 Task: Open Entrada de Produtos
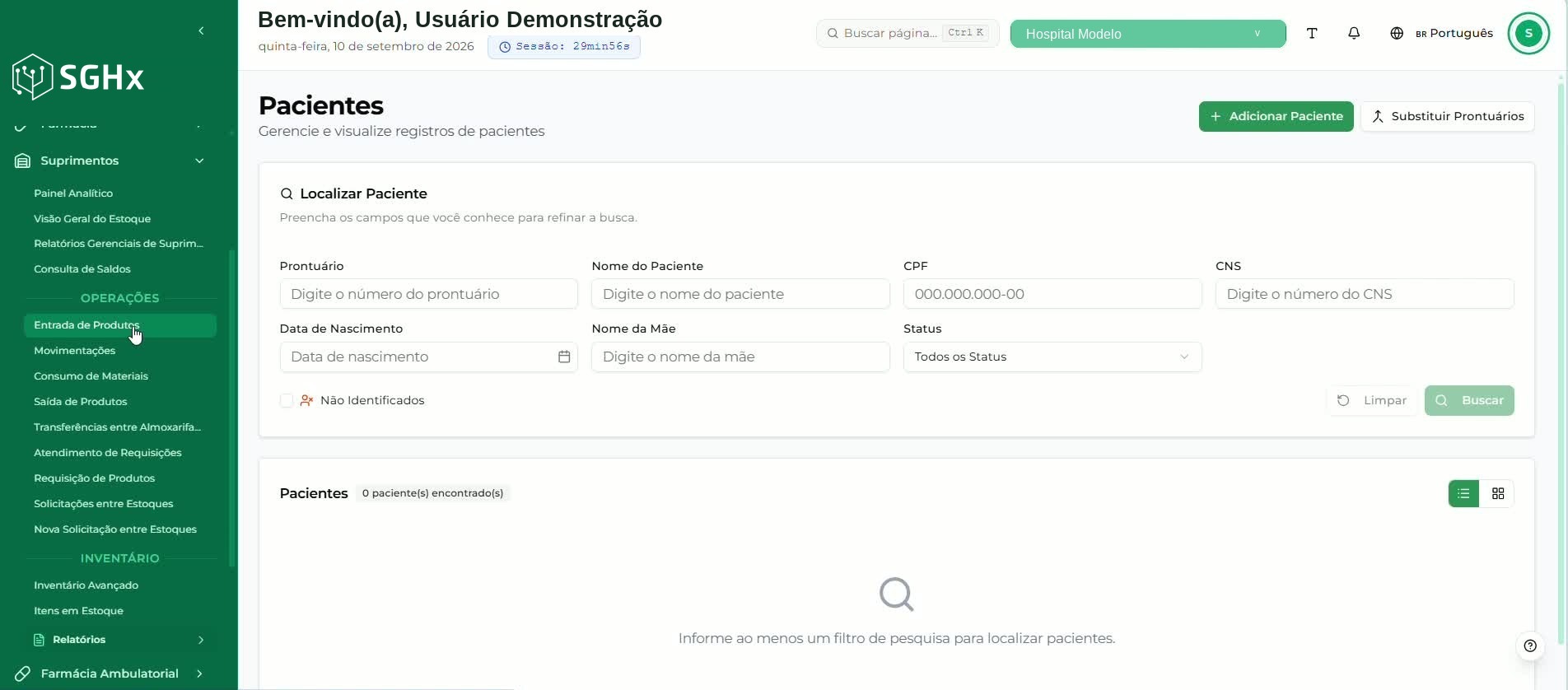[120, 325]
